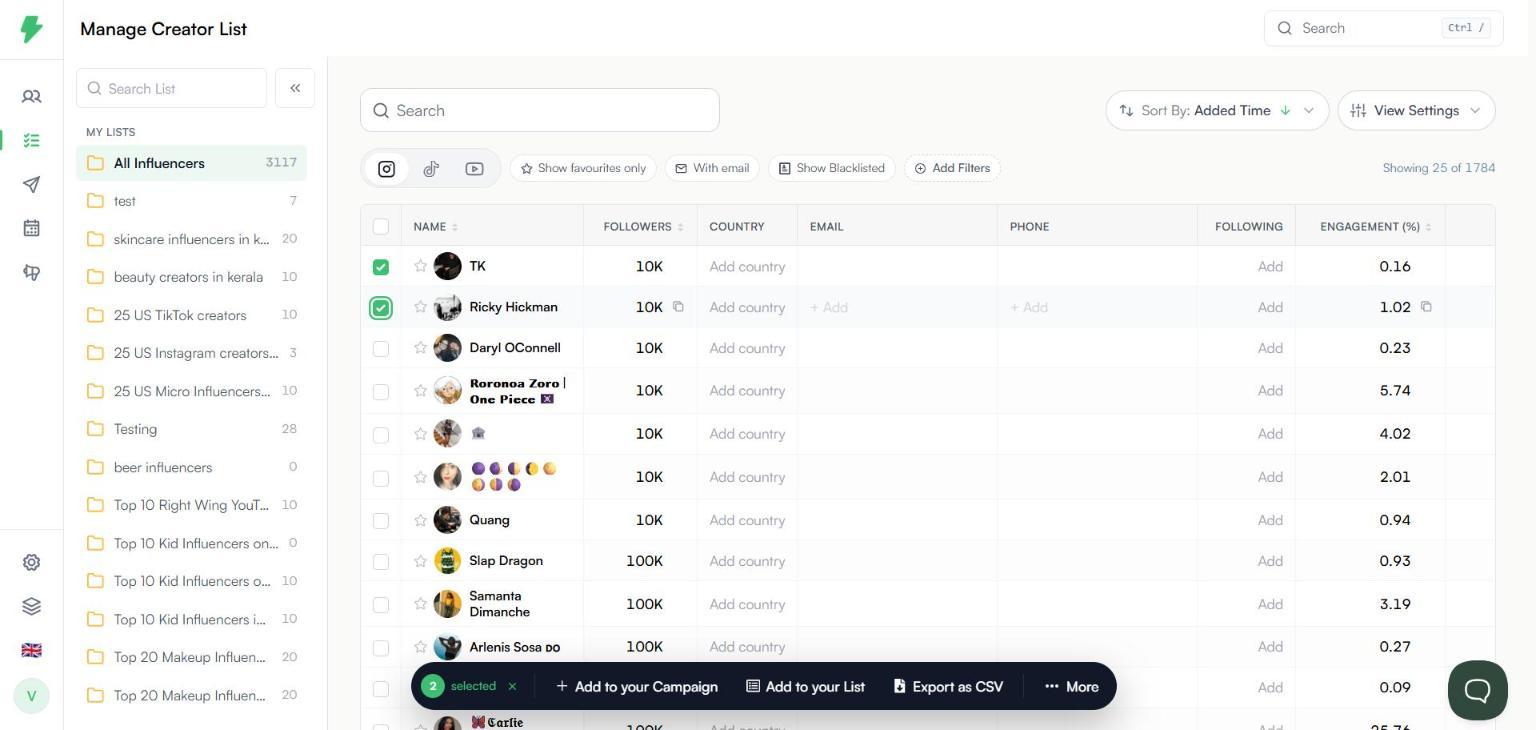Open the sidebar icon below the calendar

[31, 272]
